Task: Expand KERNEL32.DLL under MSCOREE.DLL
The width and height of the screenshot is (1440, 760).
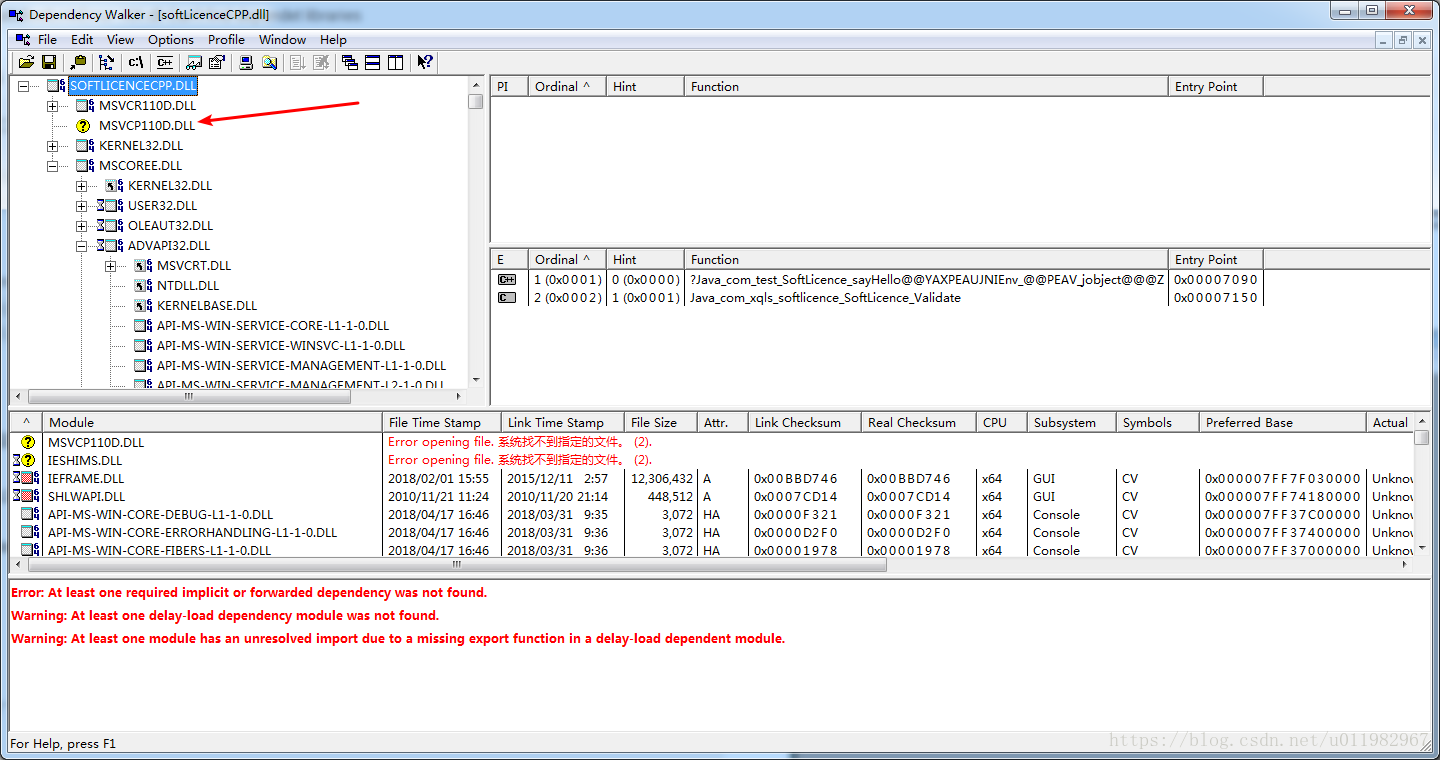Action: [81, 186]
